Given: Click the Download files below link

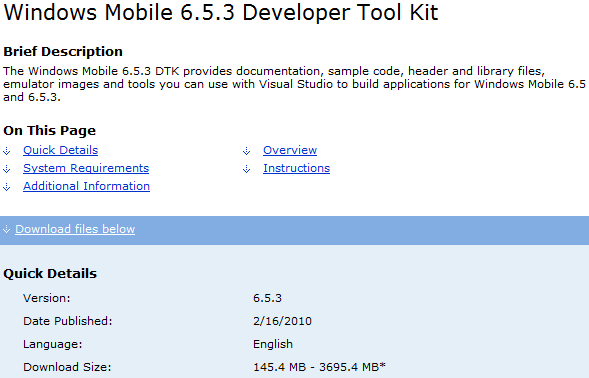Looking at the screenshot, I should [x=75, y=229].
